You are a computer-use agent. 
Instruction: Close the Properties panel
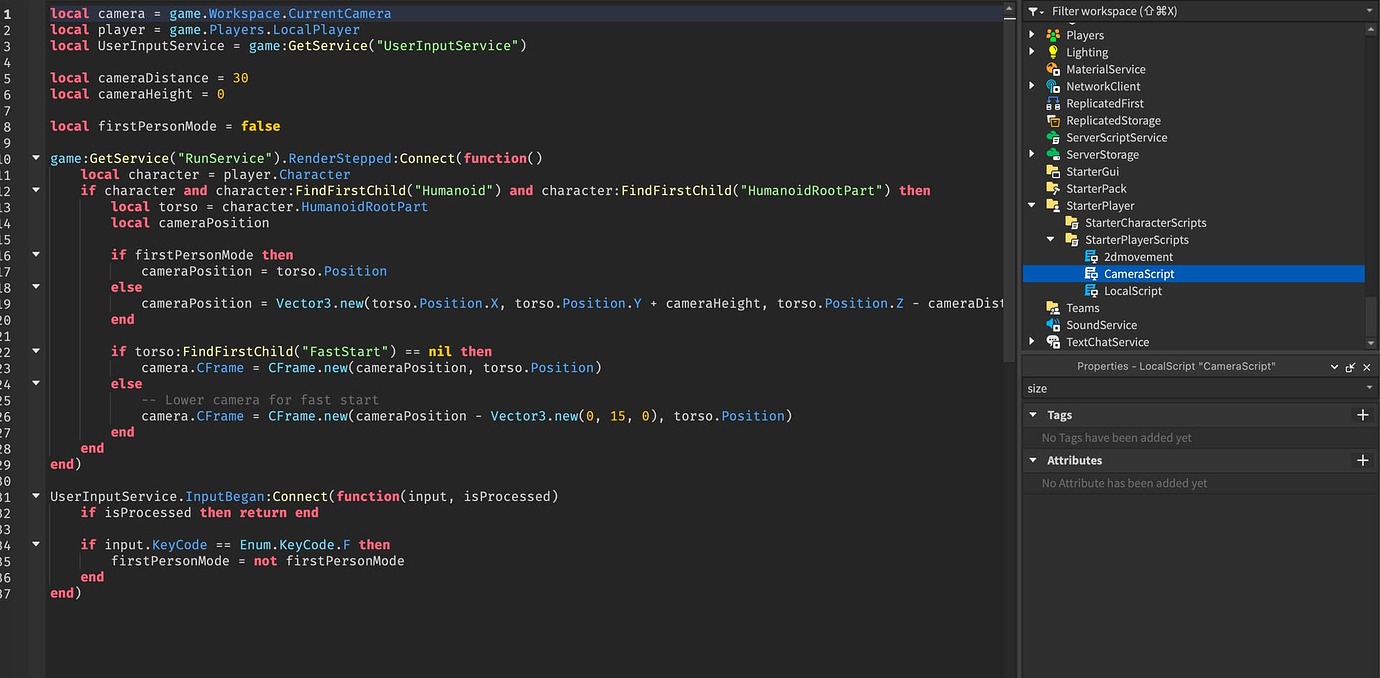click(x=1366, y=367)
